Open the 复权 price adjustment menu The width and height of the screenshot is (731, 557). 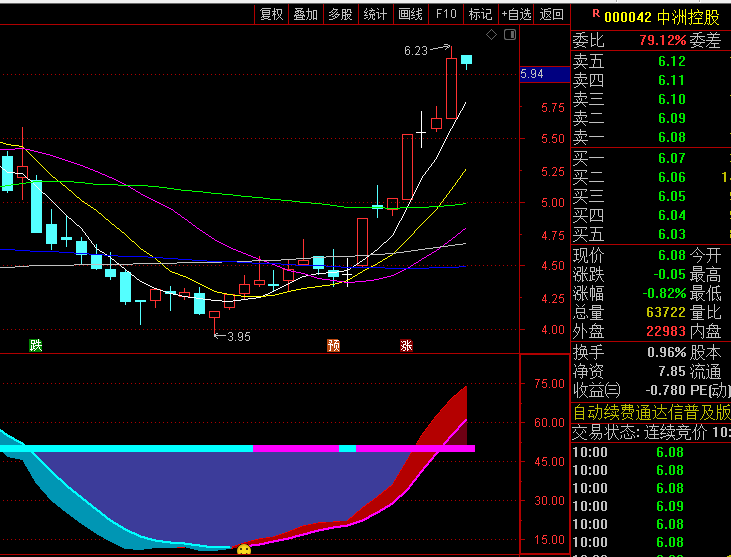coord(271,14)
